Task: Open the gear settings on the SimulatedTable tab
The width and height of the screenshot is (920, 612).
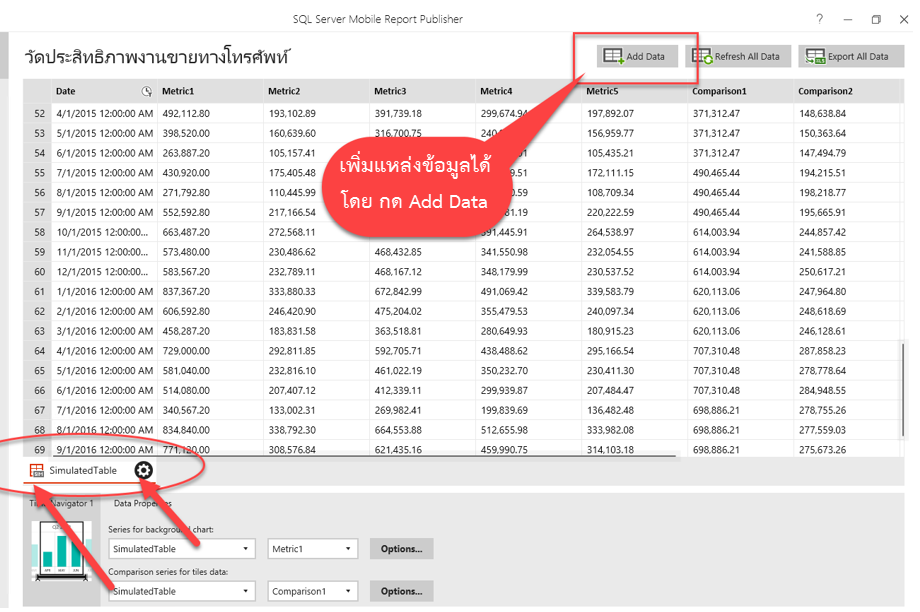Action: tap(143, 470)
